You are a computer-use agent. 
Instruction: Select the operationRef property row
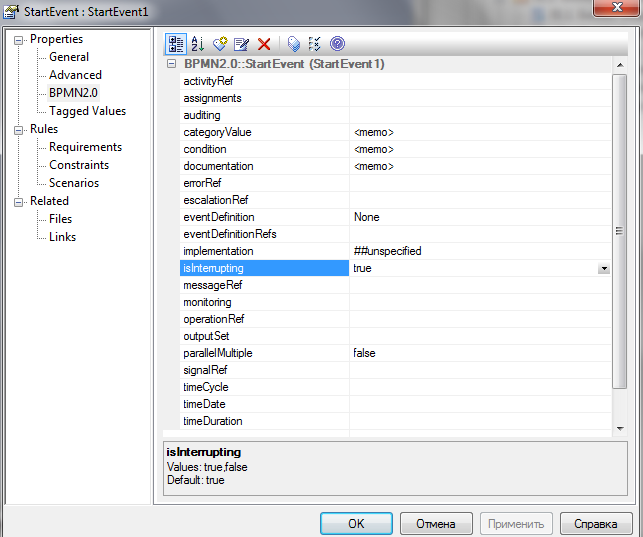[x=395, y=319]
